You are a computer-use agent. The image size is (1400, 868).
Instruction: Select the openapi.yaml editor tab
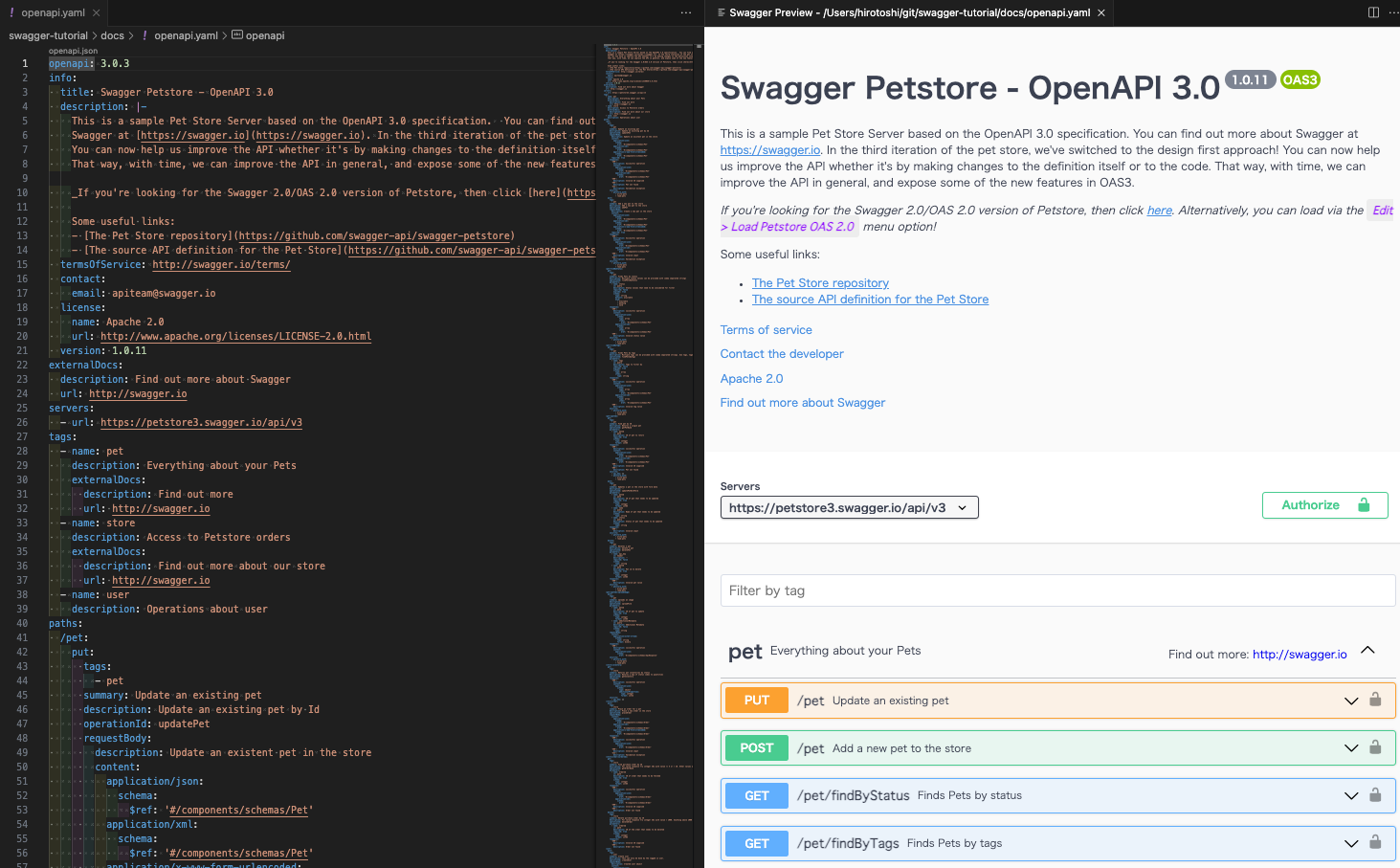click(x=53, y=12)
